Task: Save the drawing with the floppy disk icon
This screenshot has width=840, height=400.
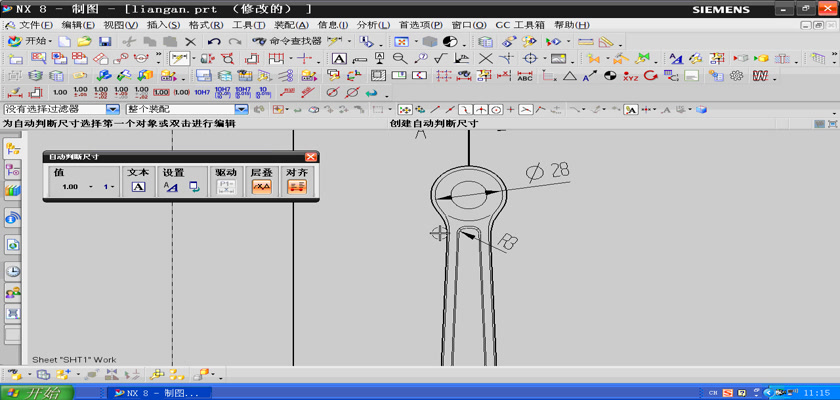Action: (104, 41)
